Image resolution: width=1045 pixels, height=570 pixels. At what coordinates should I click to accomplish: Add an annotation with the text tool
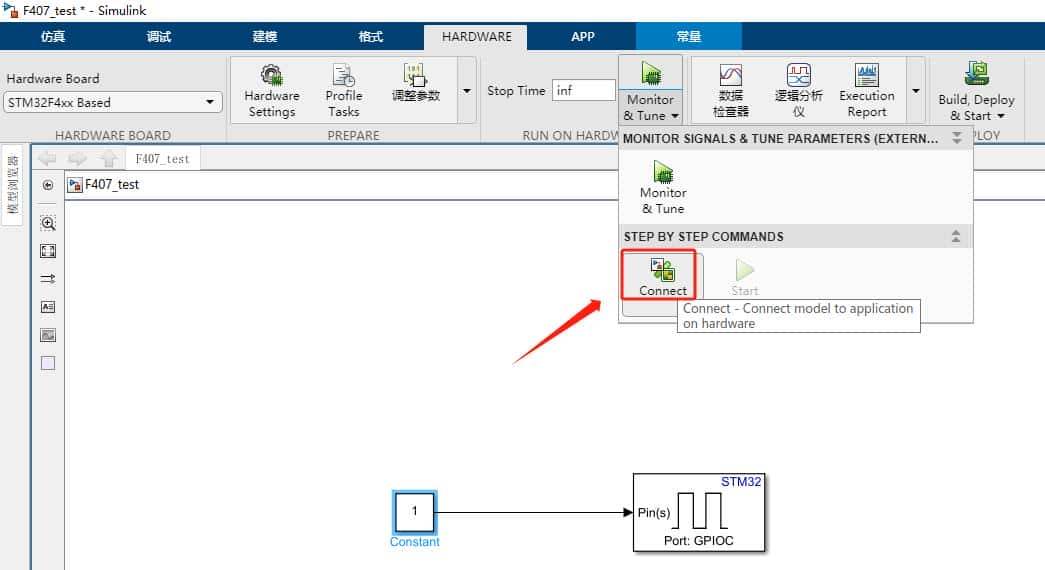(x=48, y=307)
